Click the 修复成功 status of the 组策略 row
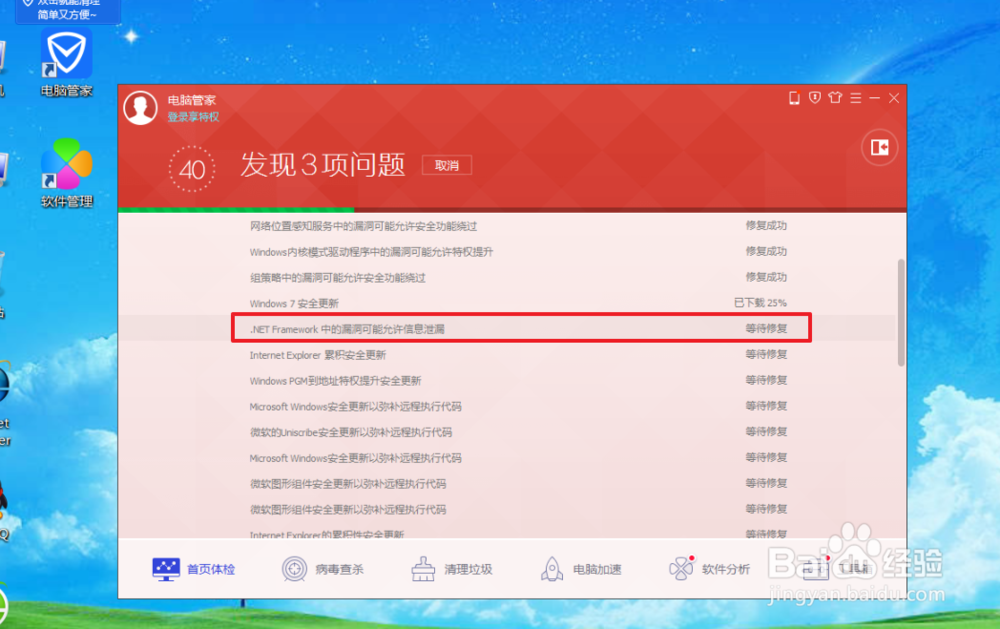The image size is (1000, 629). tap(767, 277)
